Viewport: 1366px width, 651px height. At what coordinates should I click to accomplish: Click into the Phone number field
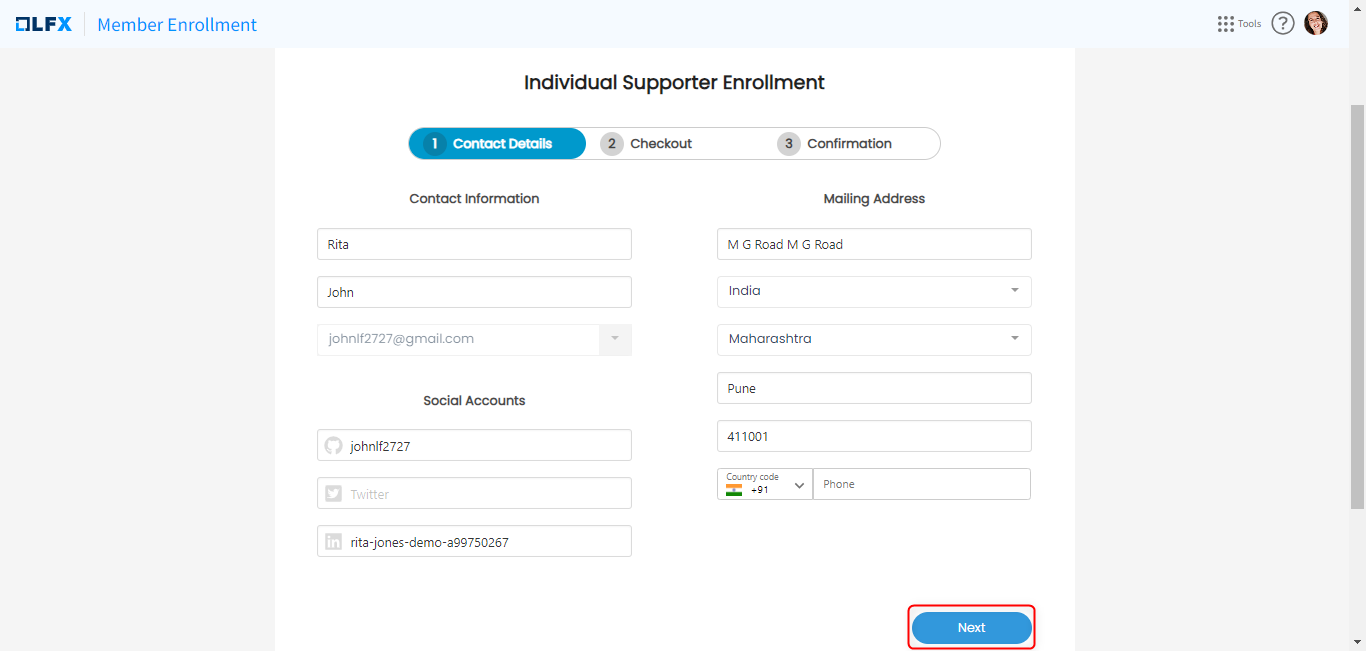[x=920, y=484]
